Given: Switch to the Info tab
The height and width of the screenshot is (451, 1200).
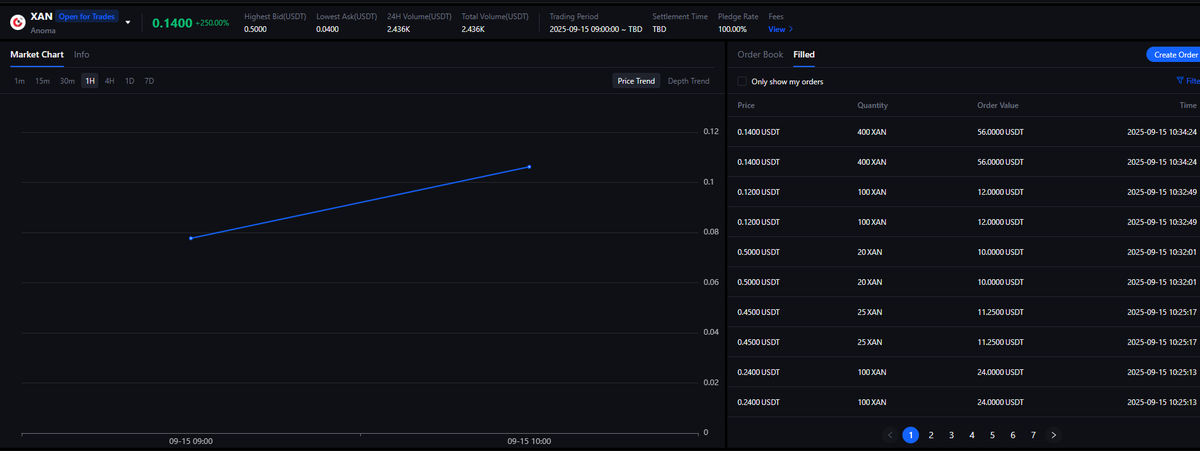Looking at the screenshot, I should 81,54.
